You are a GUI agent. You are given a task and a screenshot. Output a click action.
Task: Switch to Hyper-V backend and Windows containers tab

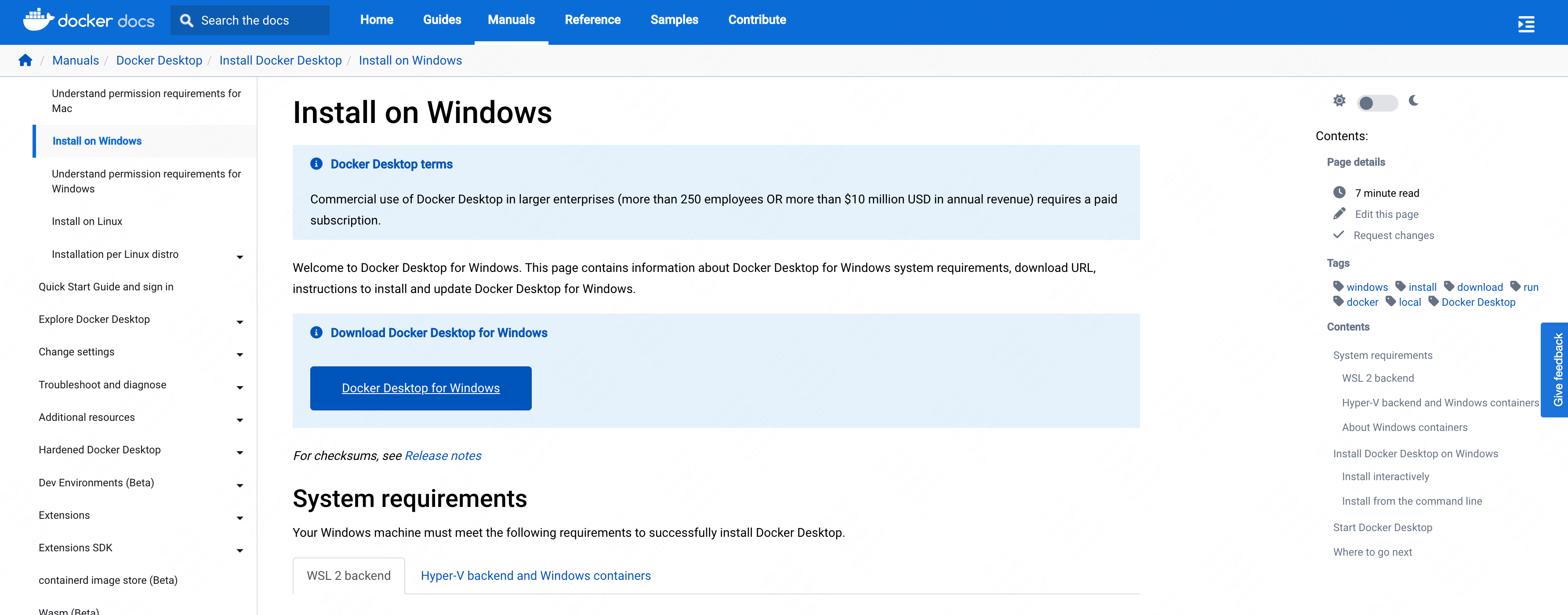tap(536, 575)
